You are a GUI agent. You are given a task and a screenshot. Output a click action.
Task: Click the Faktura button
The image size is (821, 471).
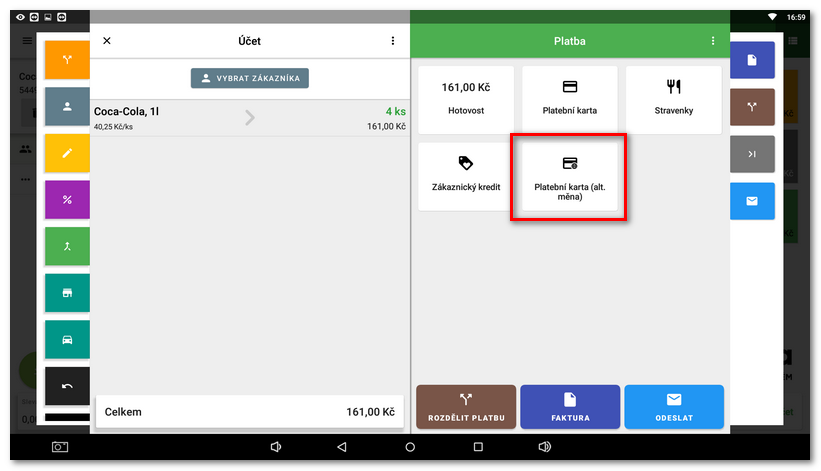click(x=570, y=407)
